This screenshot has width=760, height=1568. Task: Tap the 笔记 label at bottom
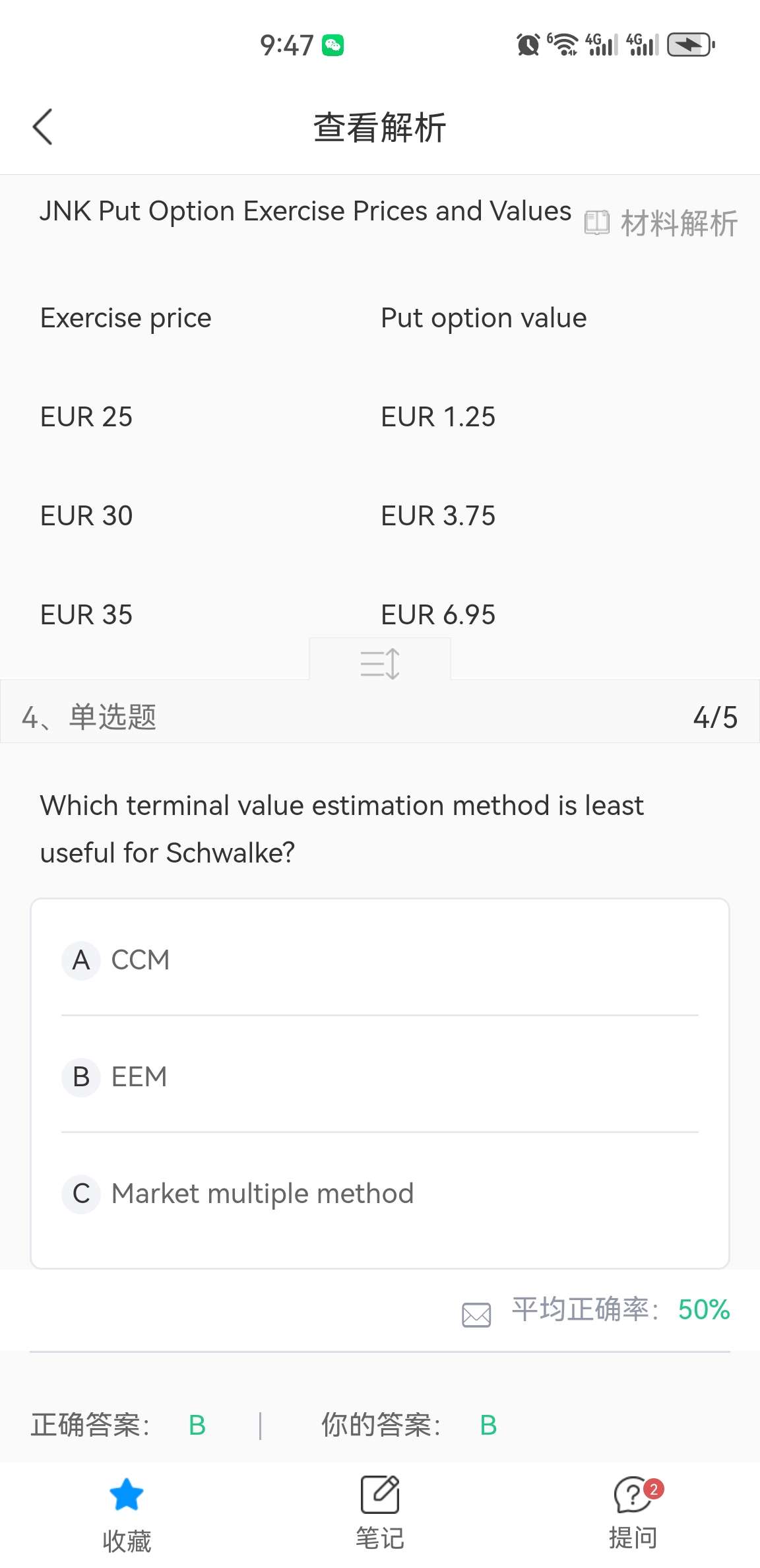[380, 1538]
